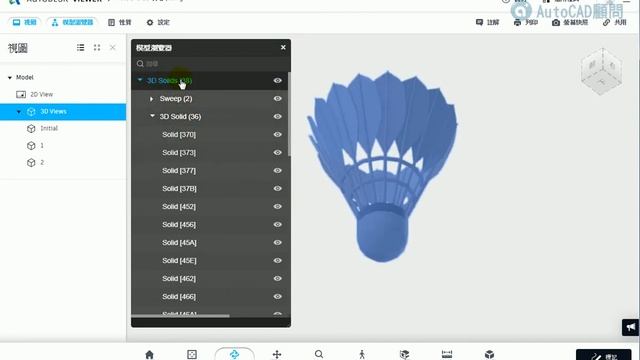Hide Solid [37B]
Viewport: 640px width, 360px height.
click(x=278, y=188)
